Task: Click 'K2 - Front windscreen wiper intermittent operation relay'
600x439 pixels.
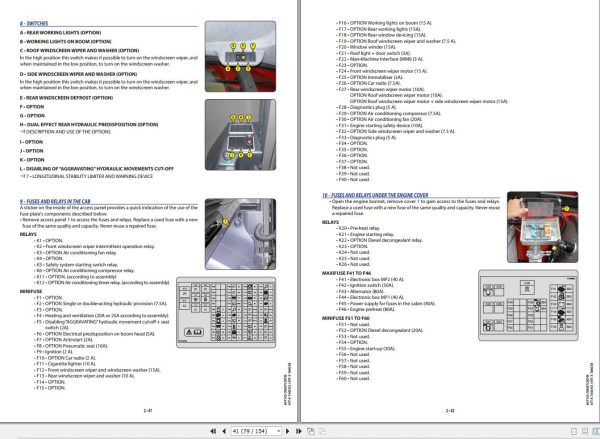Action: tap(95, 246)
